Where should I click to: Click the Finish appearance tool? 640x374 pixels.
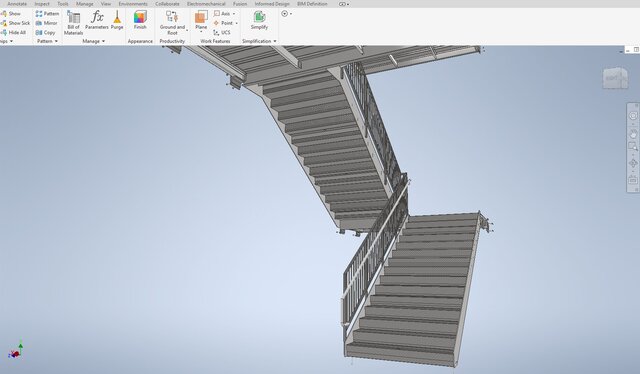tap(140, 20)
